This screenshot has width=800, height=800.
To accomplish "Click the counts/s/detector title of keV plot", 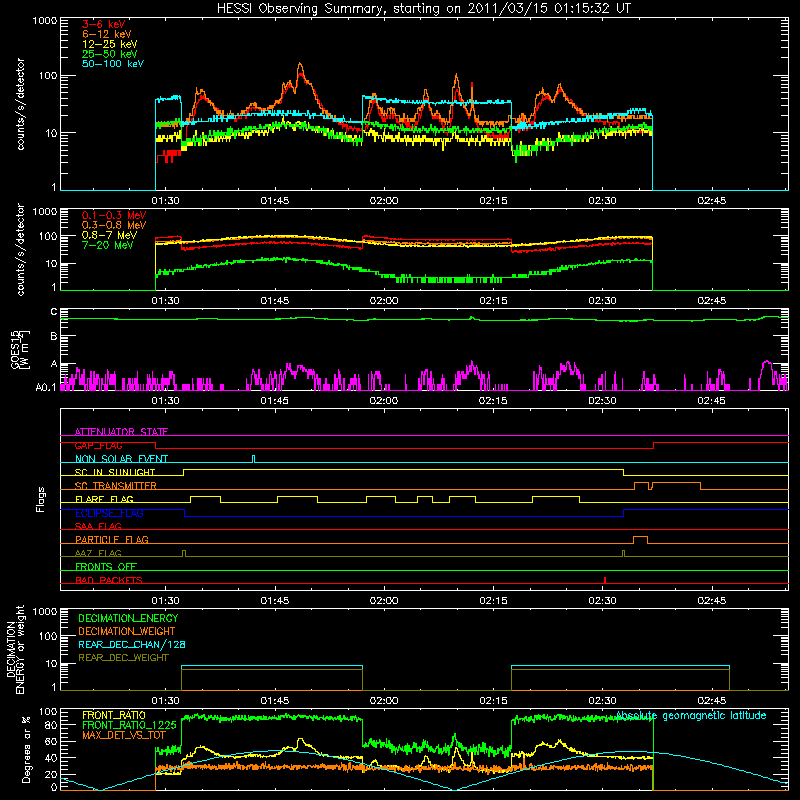I will click(x=21, y=104).
